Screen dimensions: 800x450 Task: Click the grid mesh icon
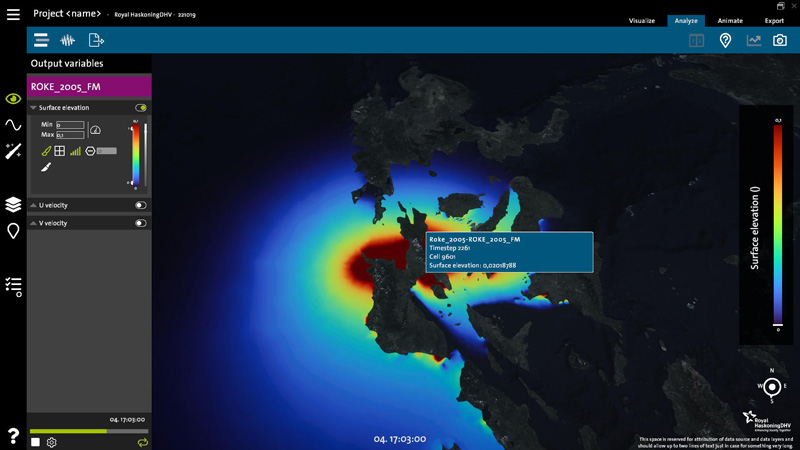point(60,151)
